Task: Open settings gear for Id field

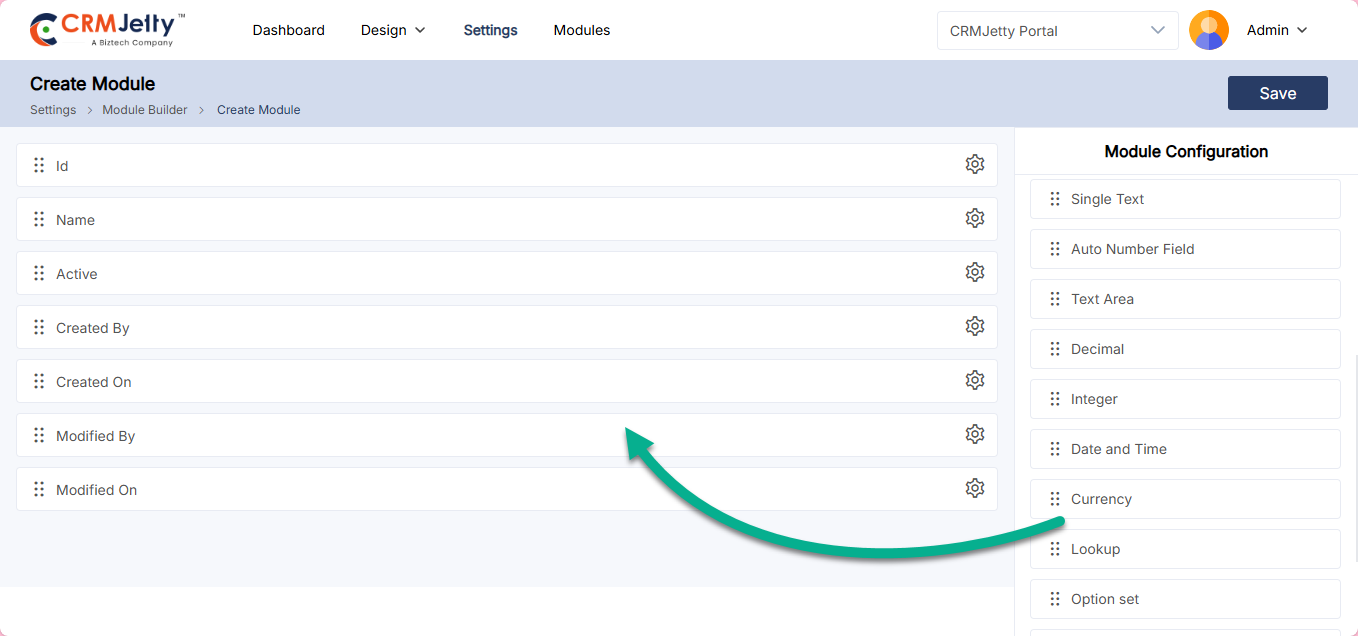Action: point(974,165)
